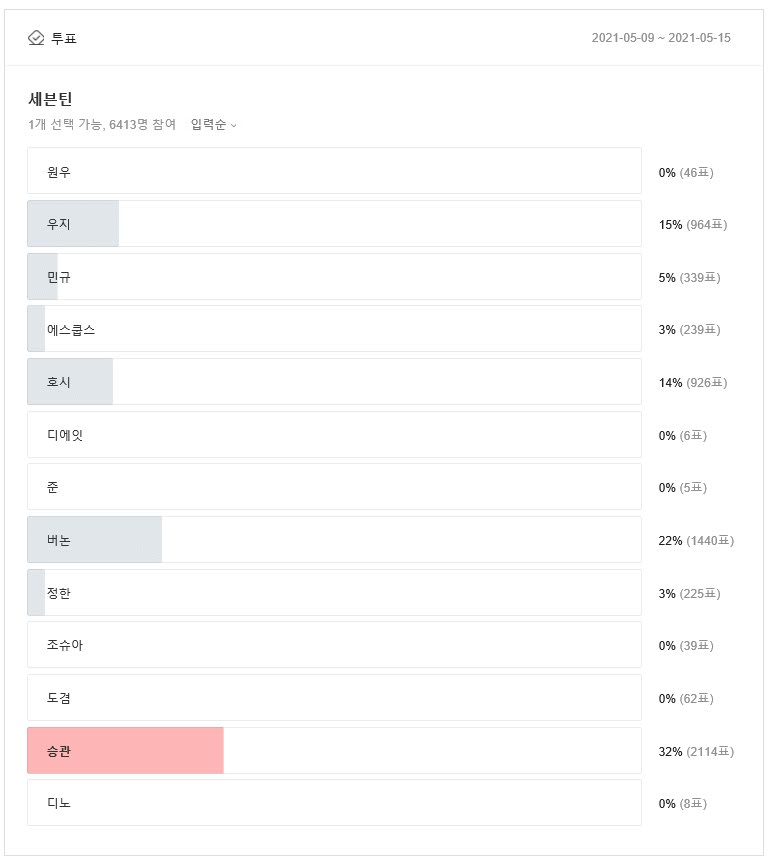Click the vote checkmark icon beside 투표
The width and height of the screenshot is (774, 862).
36,38
